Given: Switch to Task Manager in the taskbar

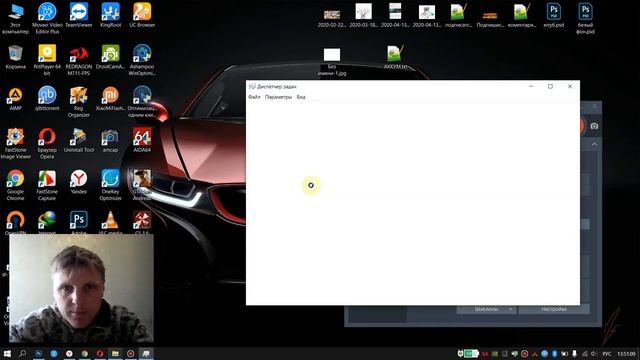Looking at the screenshot, I should click(x=146, y=353).
